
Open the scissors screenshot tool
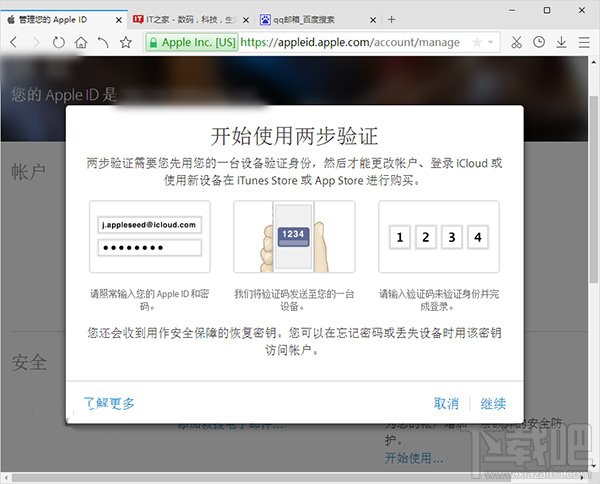[517, 42]
